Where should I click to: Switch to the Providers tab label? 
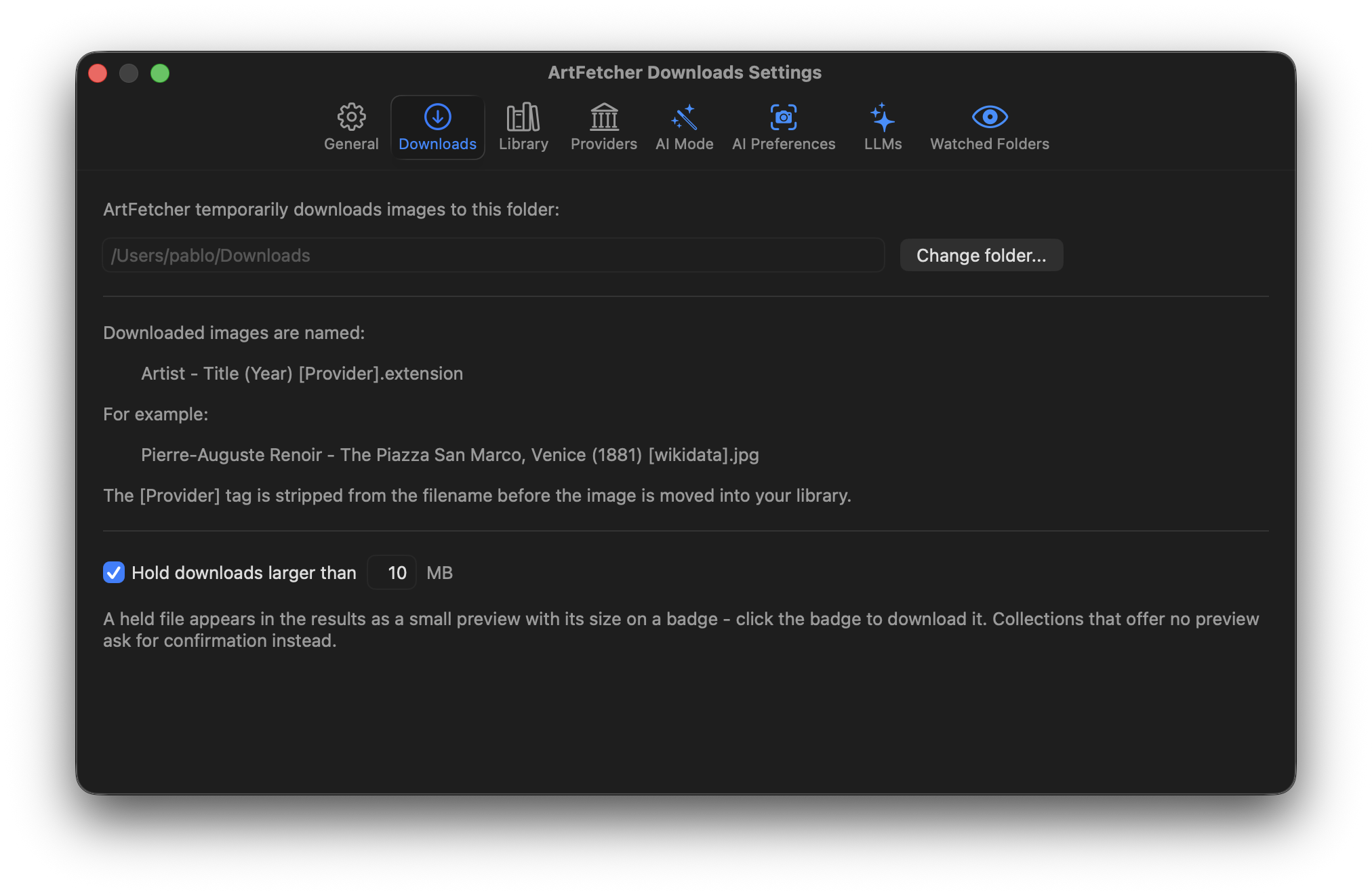(604, 144)
